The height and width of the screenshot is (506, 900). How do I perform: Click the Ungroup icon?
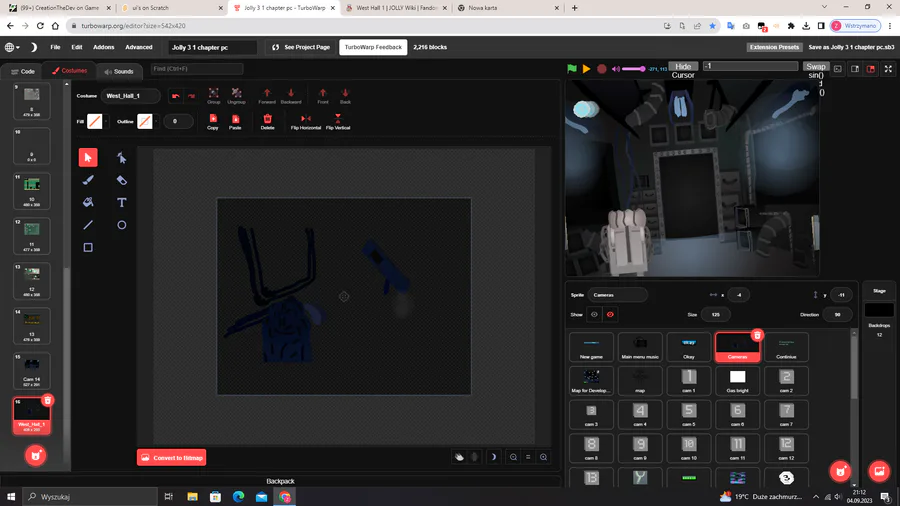(236, 96)
